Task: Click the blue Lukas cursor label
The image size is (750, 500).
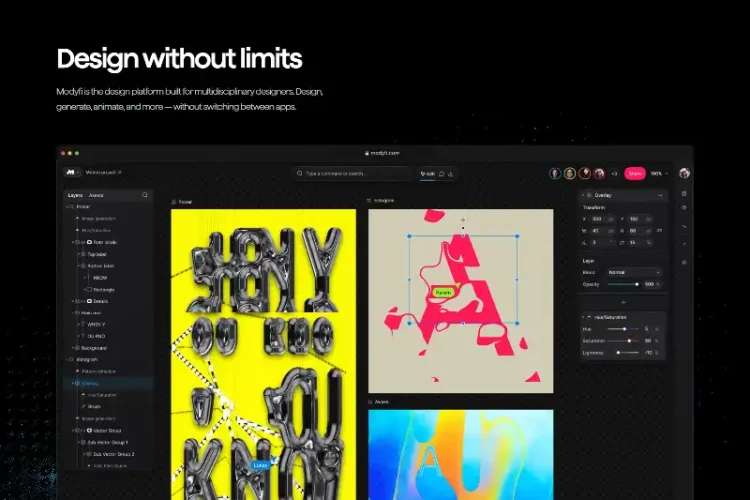Action: click(261, 465)
